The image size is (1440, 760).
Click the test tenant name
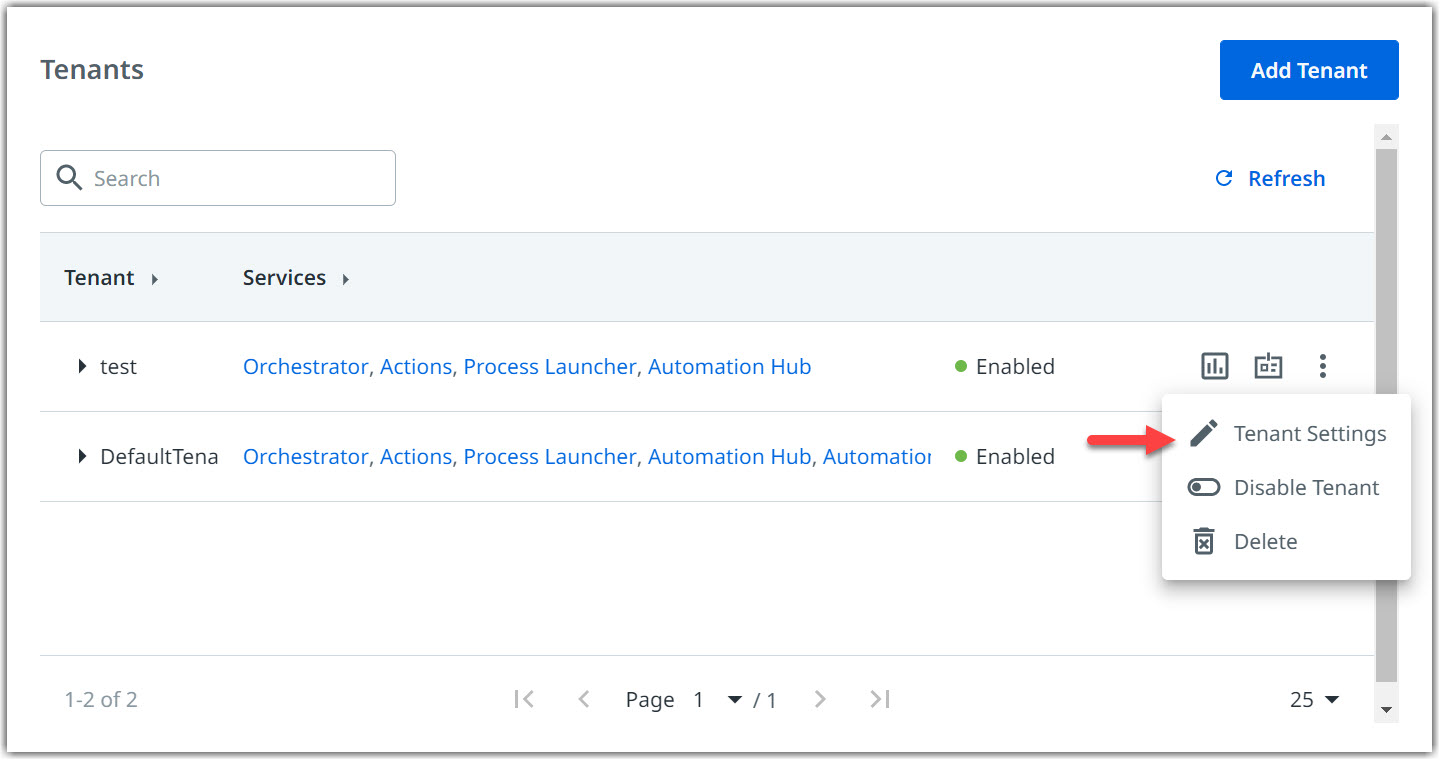118,366
